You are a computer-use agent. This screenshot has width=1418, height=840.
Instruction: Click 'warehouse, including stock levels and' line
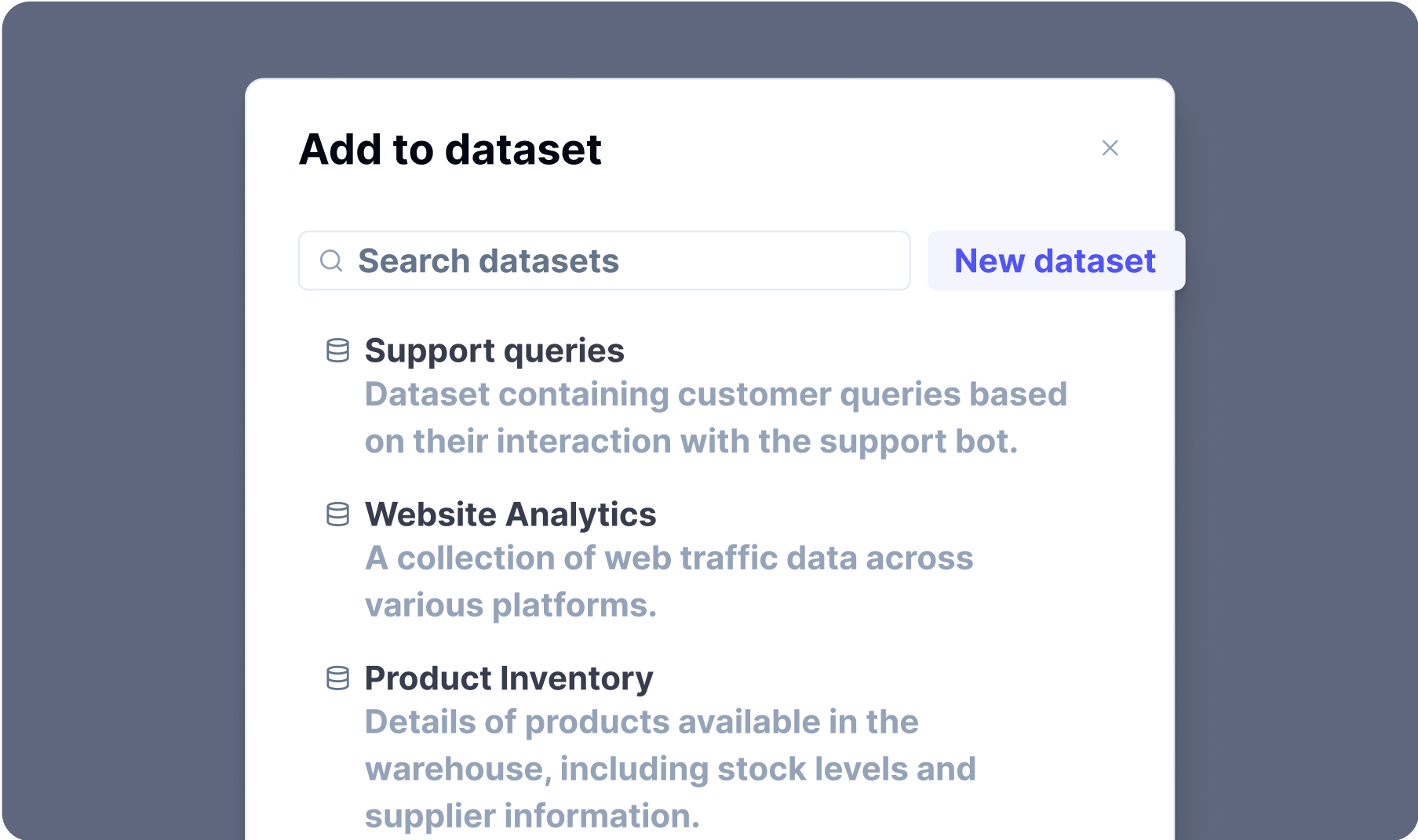[670, 769]
